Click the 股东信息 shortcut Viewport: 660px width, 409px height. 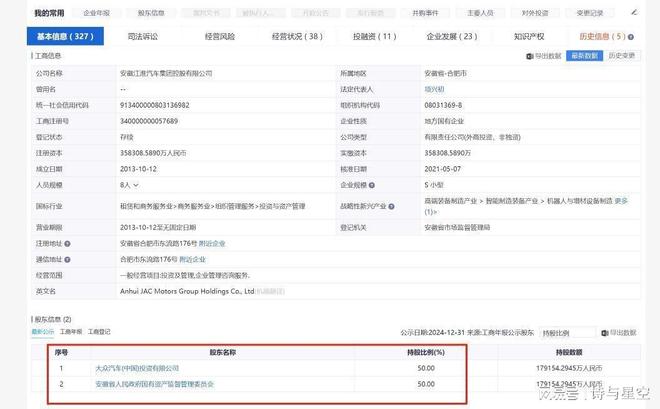pos(151,13)
